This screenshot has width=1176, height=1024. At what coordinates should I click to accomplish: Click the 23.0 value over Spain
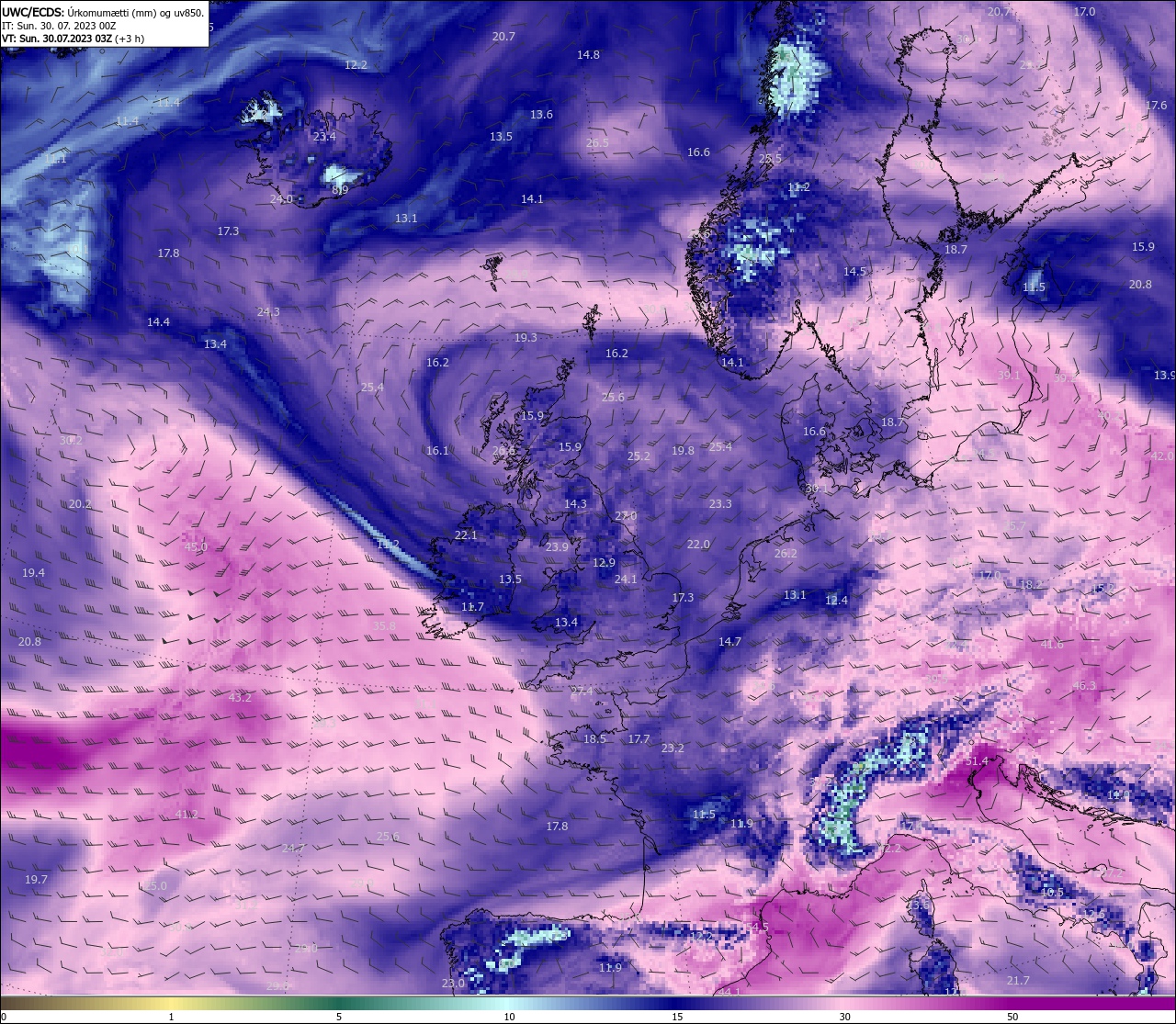point(453,984)
